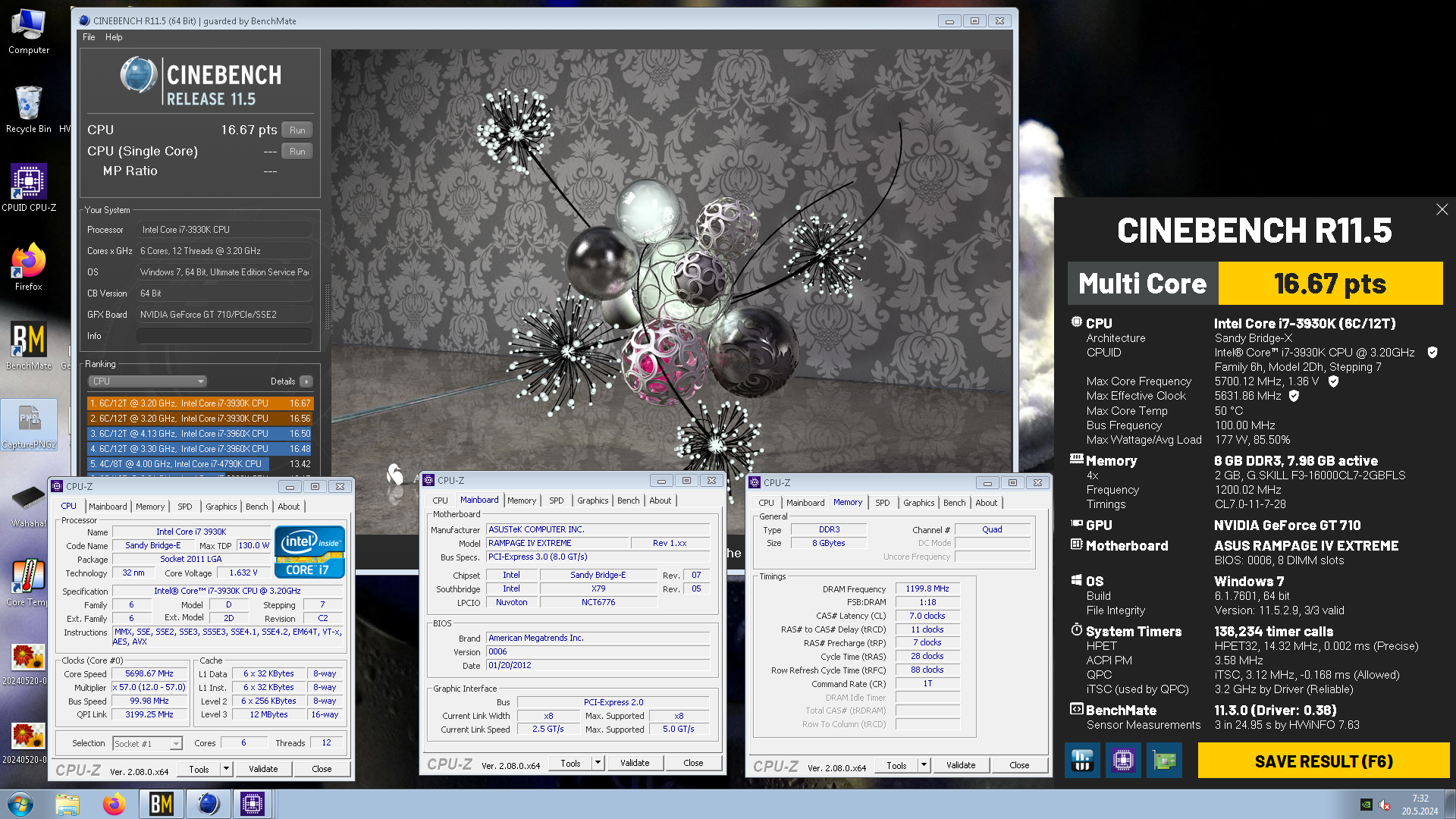Screen dimensions: 1456x819
Task: Click the Core Speed value 5698.67 MHz
Action: (149, 673)
